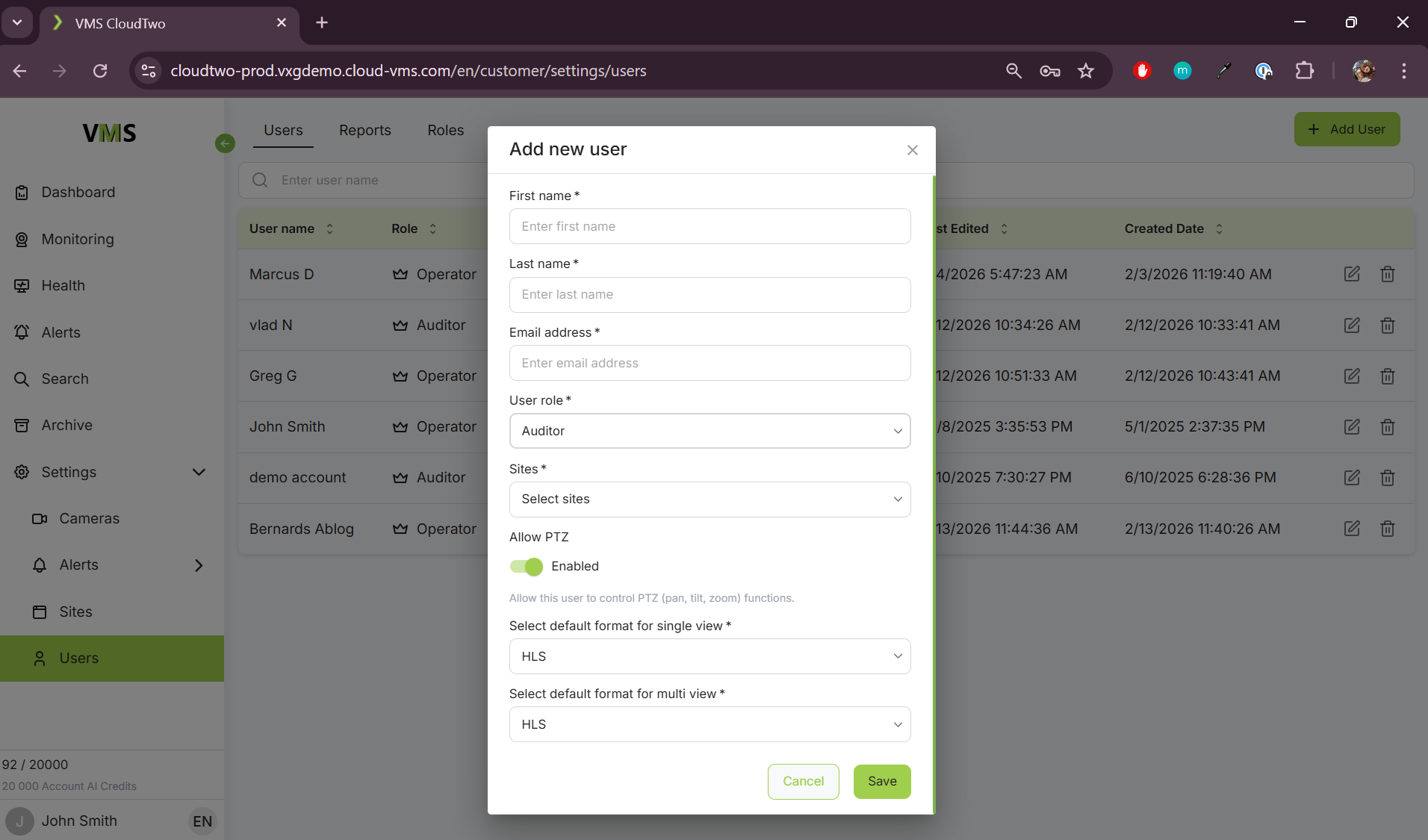Viewport: 1428px width, 840px height.
Task: Click the Enter email address field
Action: click(710, 363)
